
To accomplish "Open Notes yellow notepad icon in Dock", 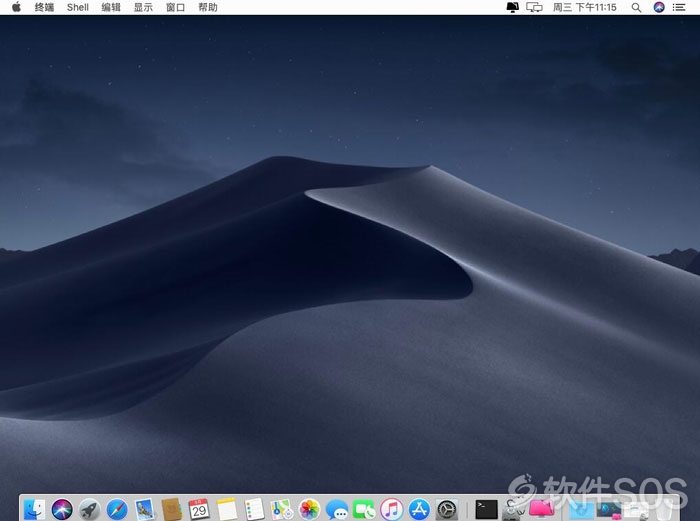I will 227,509.
